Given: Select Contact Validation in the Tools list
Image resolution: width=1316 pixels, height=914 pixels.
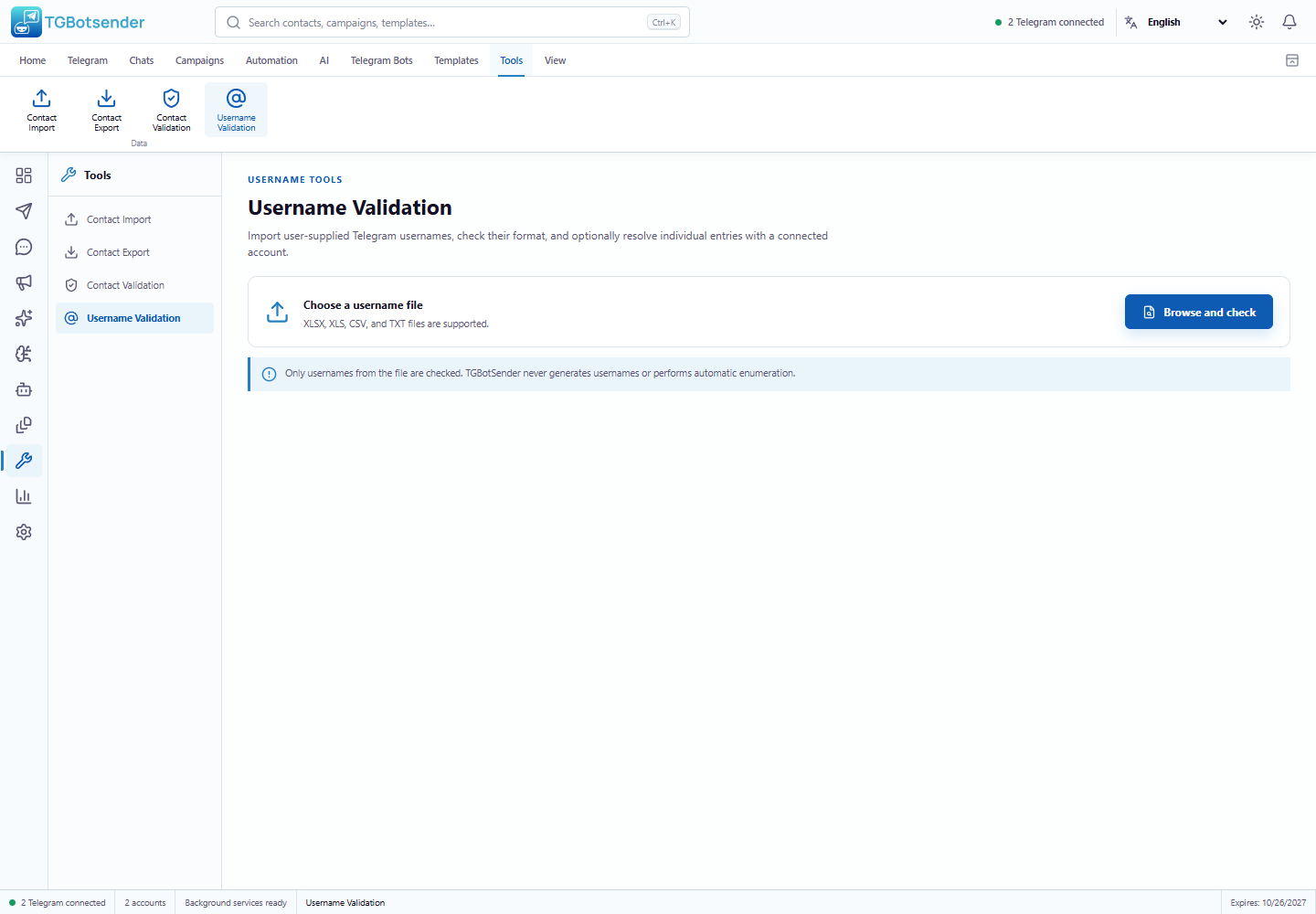Looking at the screenshot, I should pos(134,285).
